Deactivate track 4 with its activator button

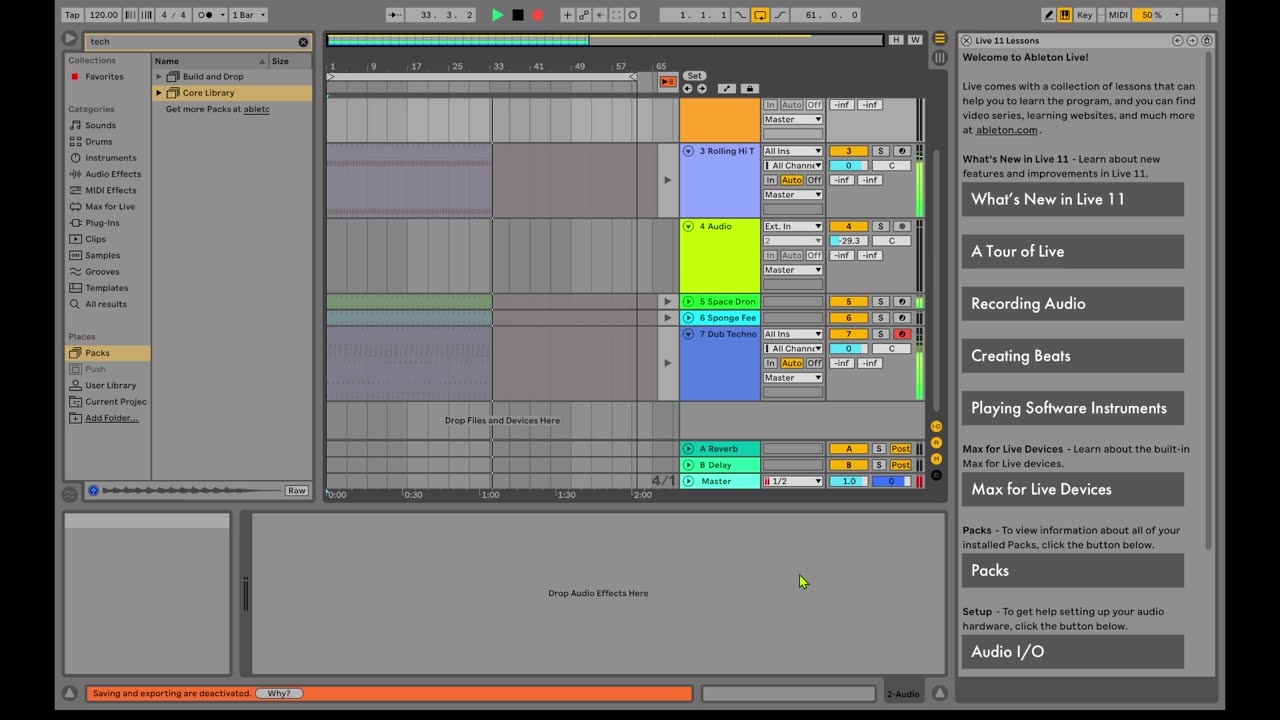[848, 226]
